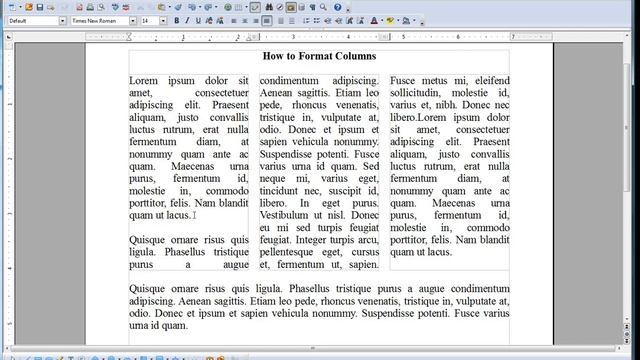The height and width of the screenshot is (360, 640).
Task: Export directly as PDF icon
Action: pyautogui.click(x=79, y=7)
